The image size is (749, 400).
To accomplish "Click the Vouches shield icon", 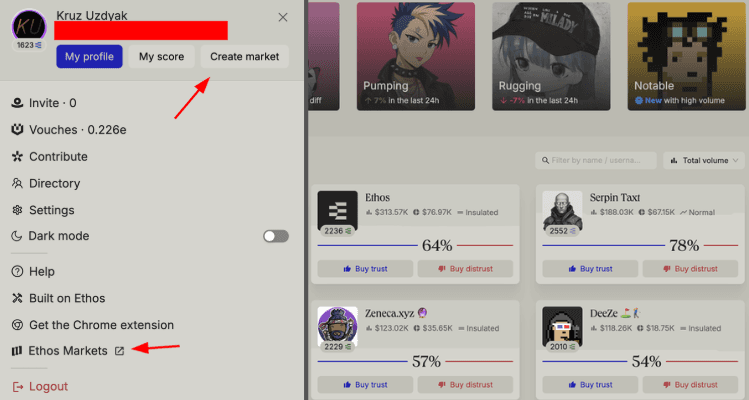I will click(x=17, y=130).
